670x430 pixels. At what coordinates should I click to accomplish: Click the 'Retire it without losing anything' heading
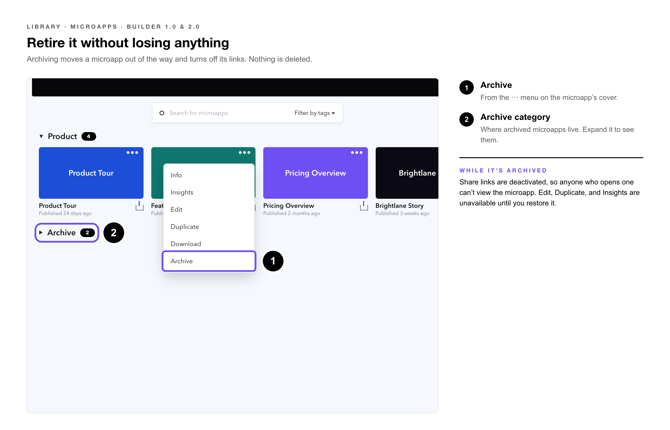pos(128,43)
